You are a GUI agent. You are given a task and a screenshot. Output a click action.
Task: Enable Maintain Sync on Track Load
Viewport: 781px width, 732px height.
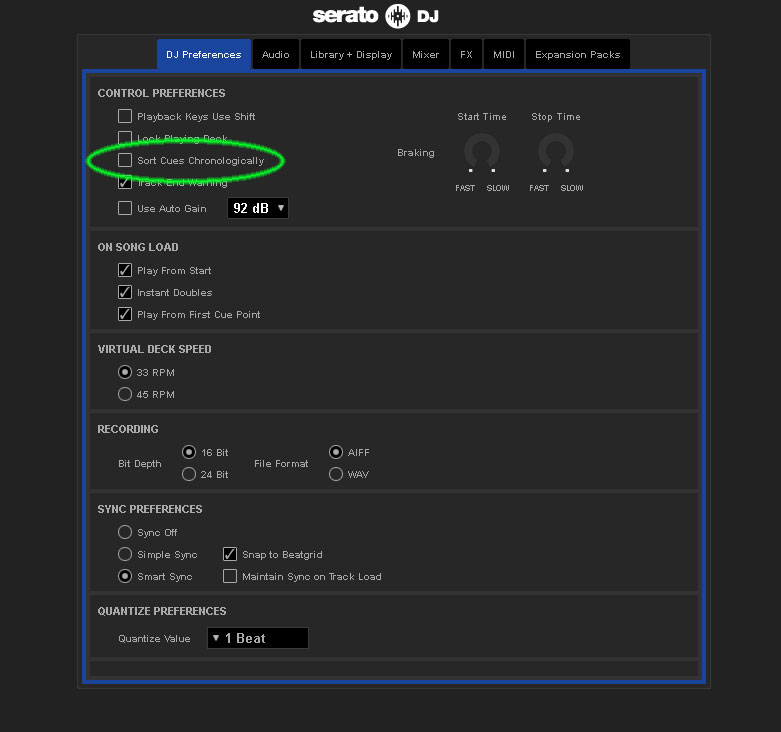coord(230,577)
